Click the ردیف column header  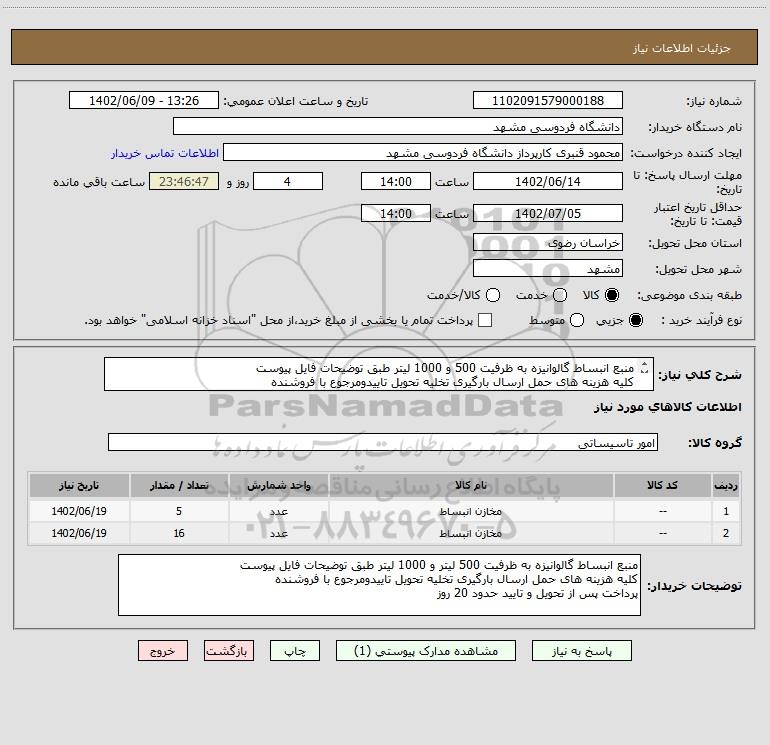pyautogui.click(x=726, y=485)
